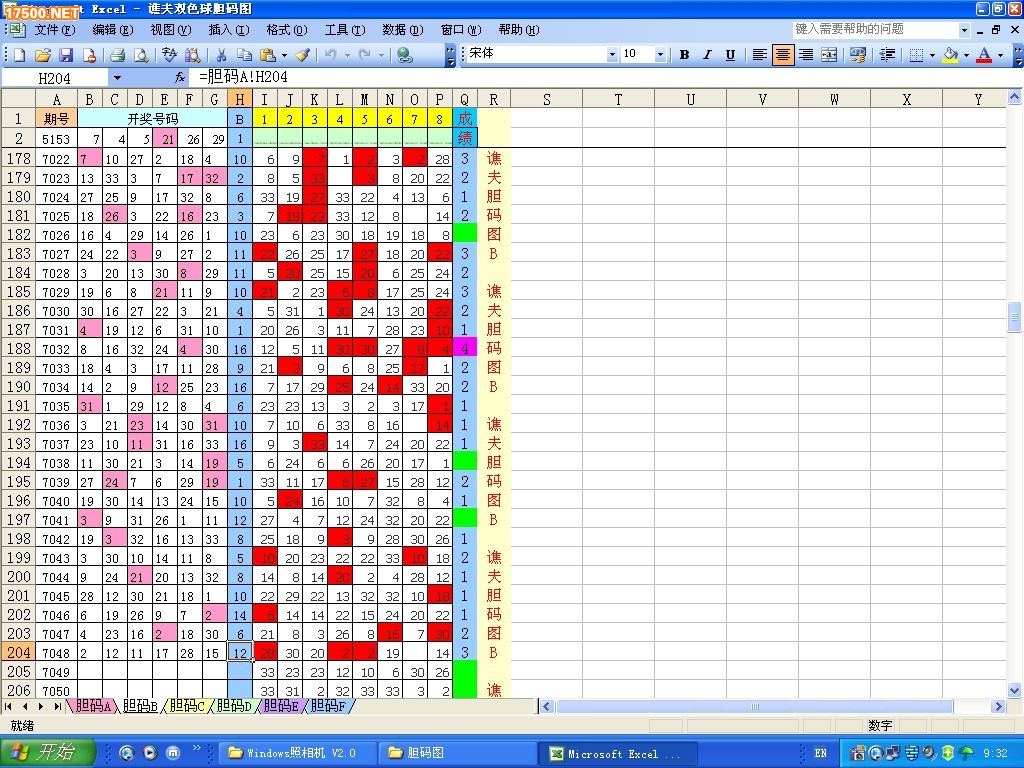1024x768 pixels.
Task: Insert a hyperlink with the globe icon
Action: coord(405,56)
